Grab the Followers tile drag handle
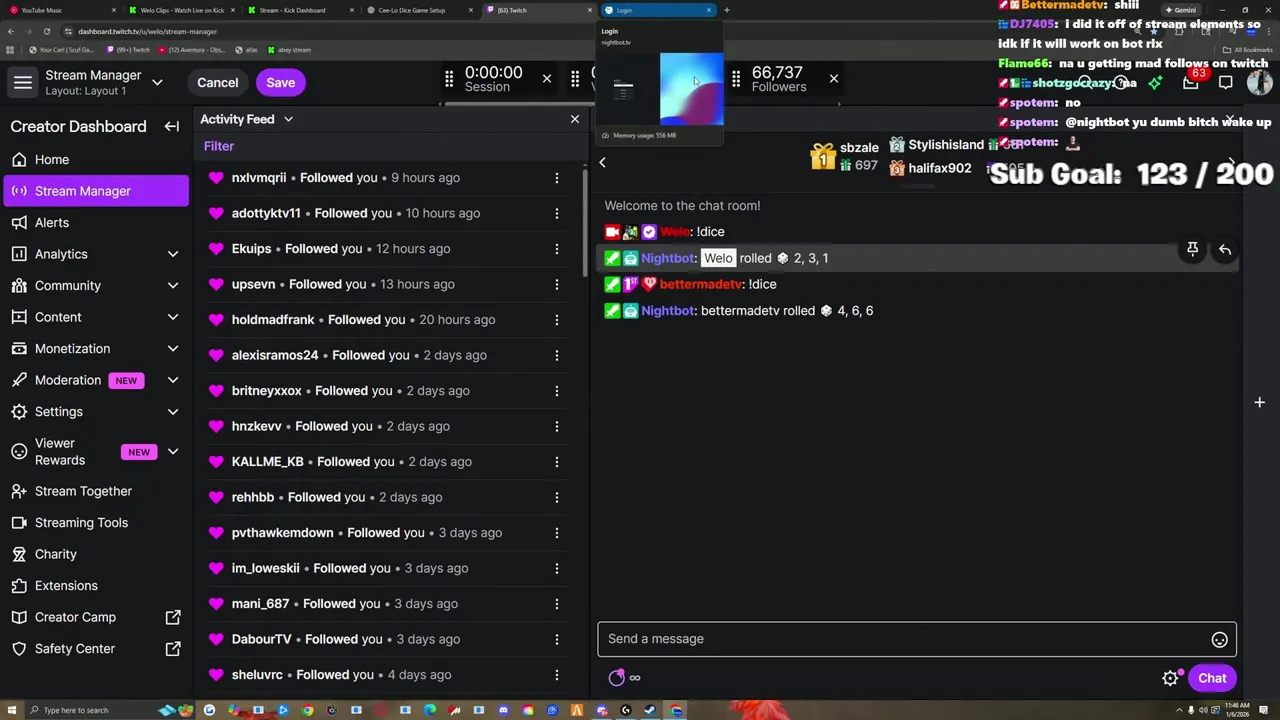The height and width of the screenshot is (720, 1280). click(x=736, y=79)
